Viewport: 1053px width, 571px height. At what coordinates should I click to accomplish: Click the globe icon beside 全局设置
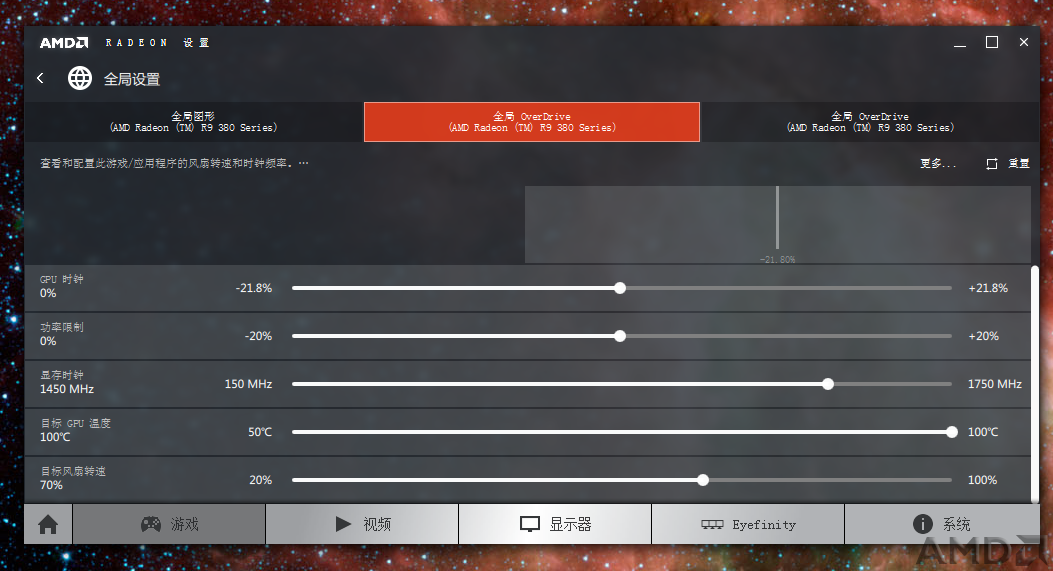pos(80,79)
